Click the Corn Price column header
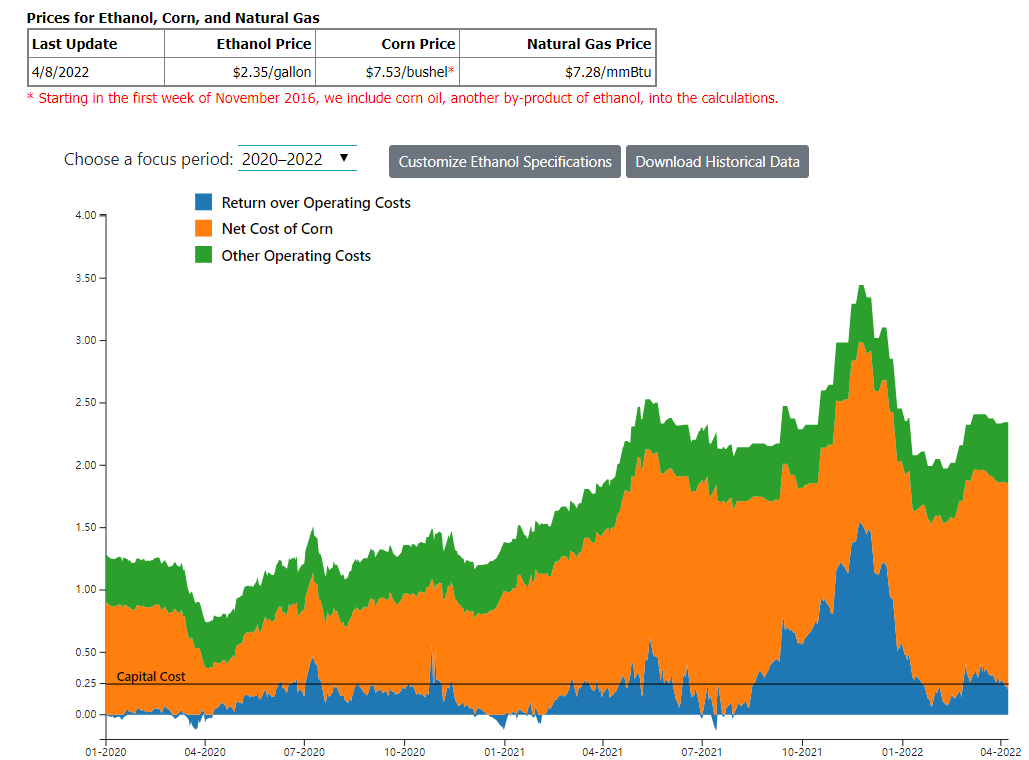1029x760 pixels. pyautogui.click(x=418, y=44)
